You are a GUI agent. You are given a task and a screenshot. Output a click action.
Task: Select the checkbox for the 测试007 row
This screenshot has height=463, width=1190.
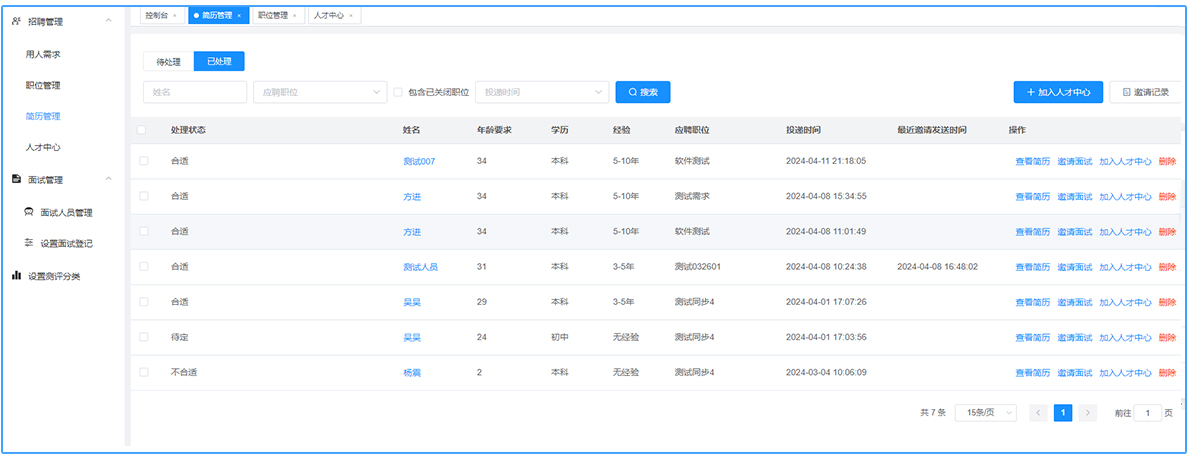click(143, 161)
